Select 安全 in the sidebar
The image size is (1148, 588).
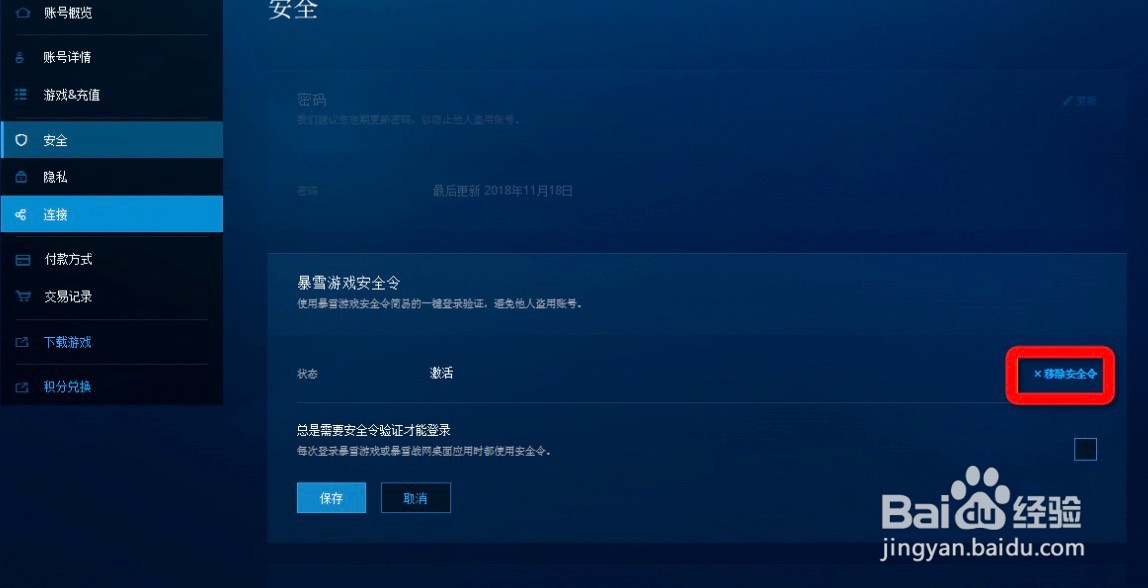pyautogui.click(x=111, y=140)
